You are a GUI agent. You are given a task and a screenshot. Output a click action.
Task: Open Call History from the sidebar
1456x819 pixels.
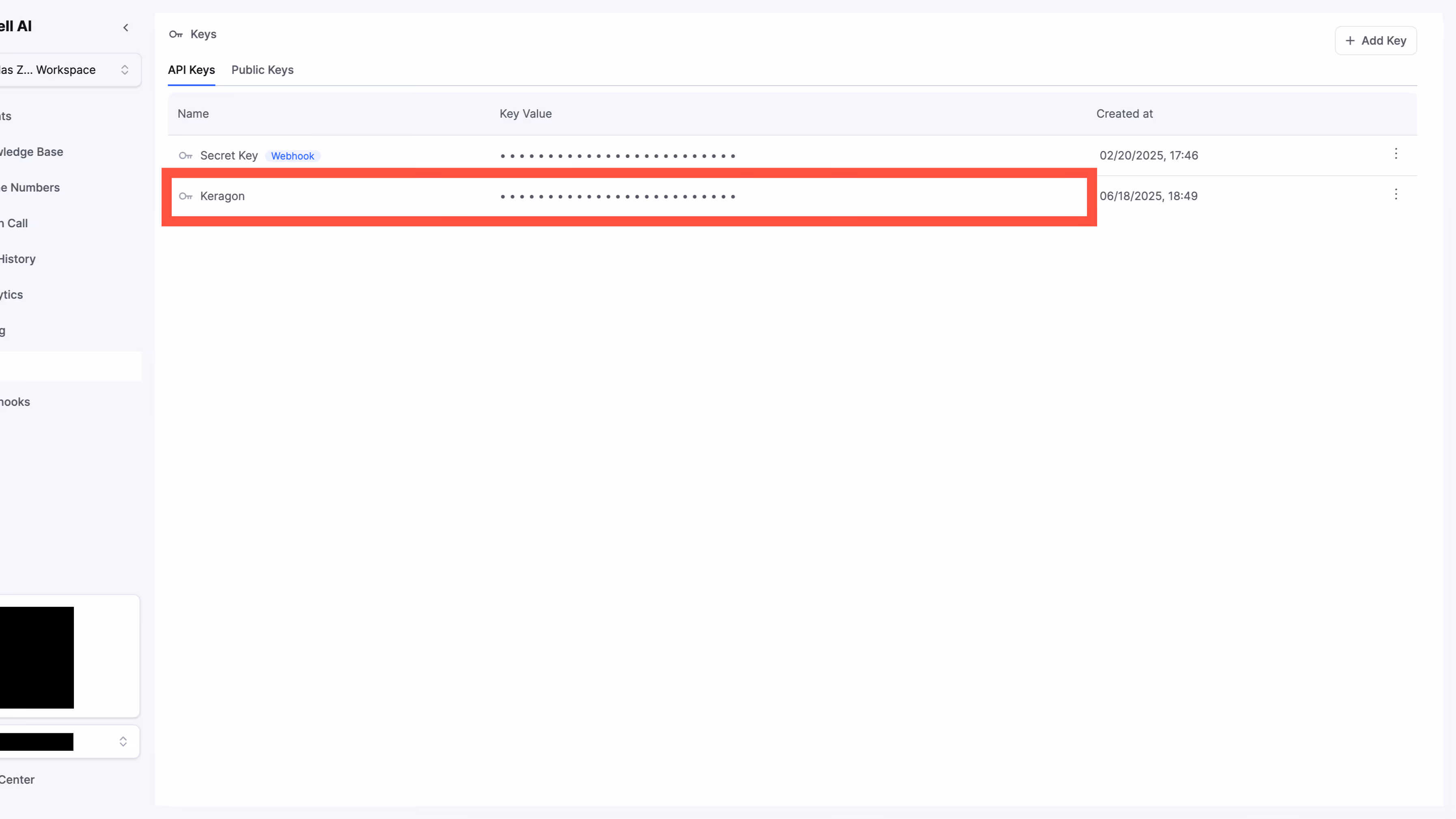[17, 258]
